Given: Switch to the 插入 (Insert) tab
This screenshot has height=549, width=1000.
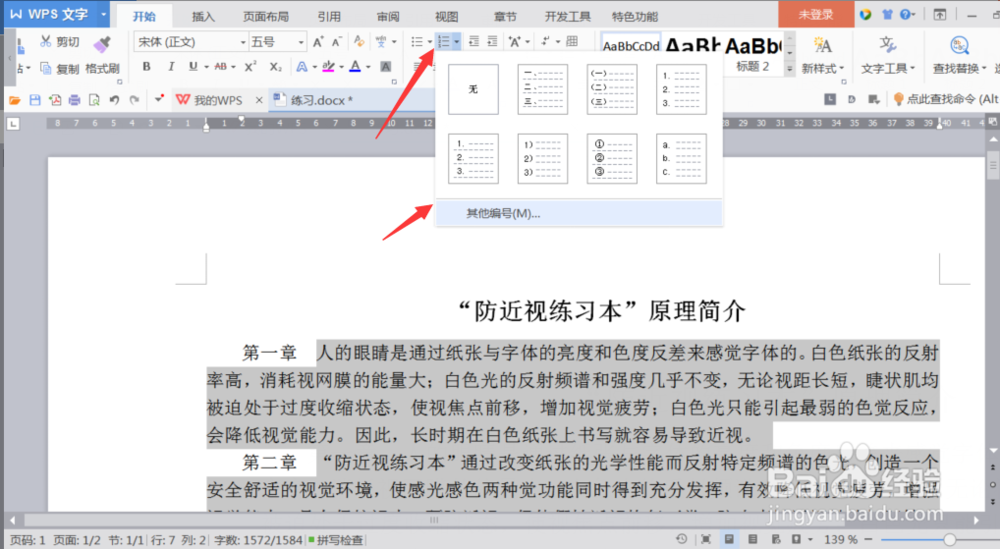Looking at the screenshot, I should tap(203, 17).
